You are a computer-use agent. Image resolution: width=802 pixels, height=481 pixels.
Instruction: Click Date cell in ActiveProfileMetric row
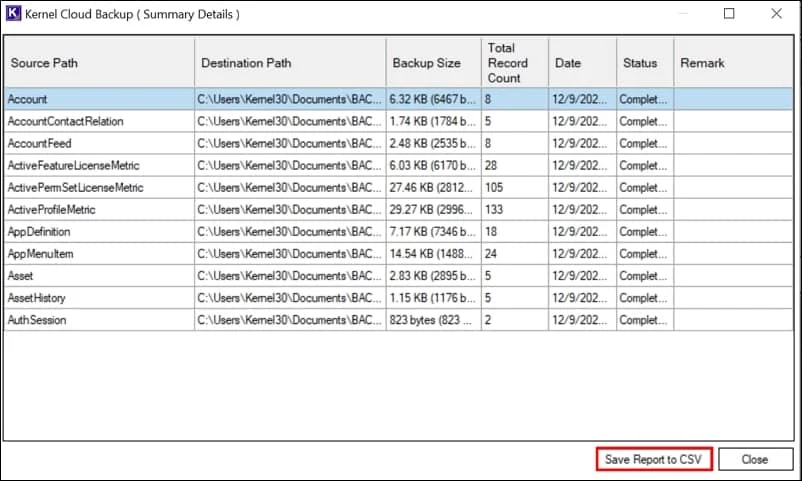pyautogui.click(x=583, y=209)
